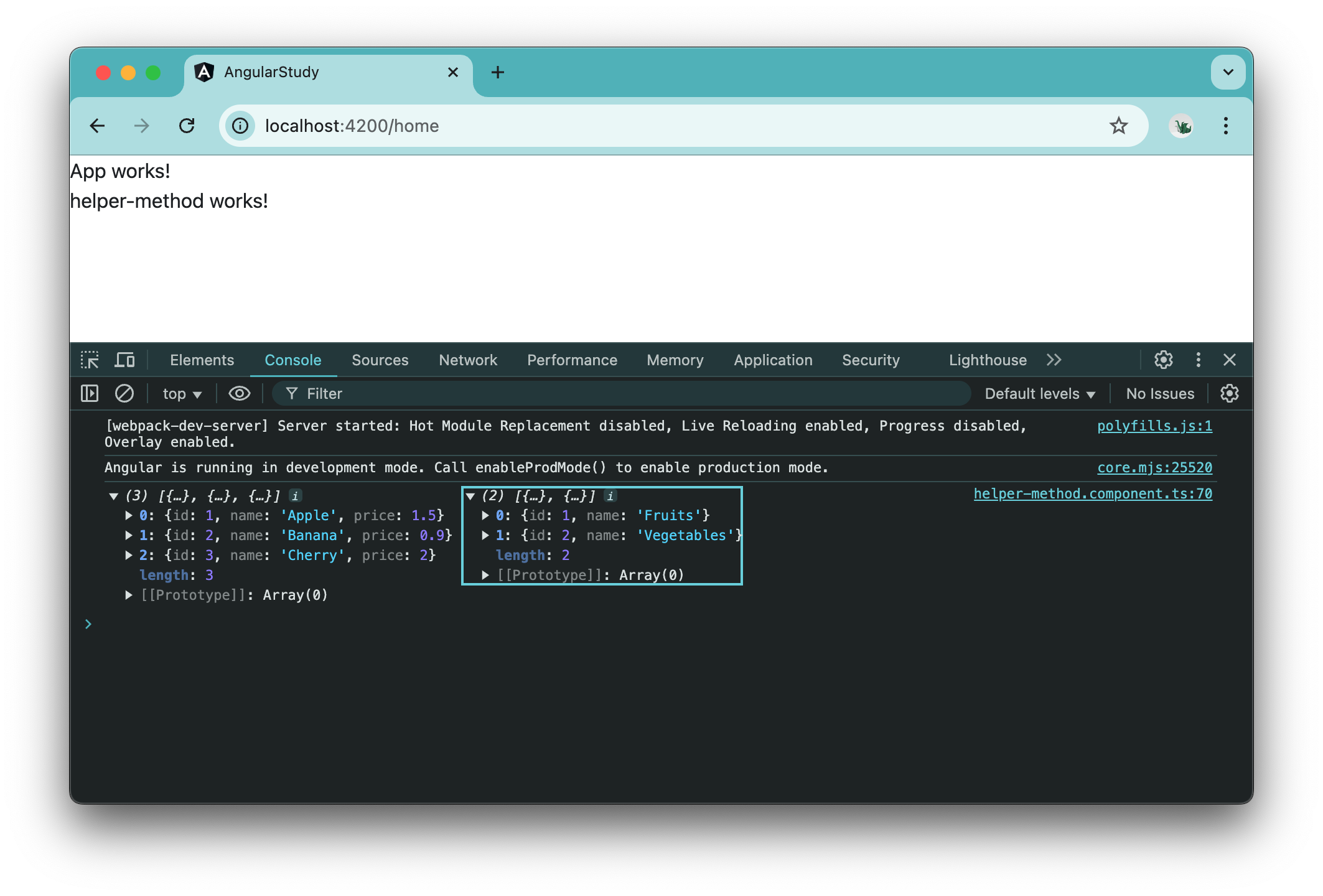
Task: Open DevTools settings via gear icon
Action: pyautogui.click(x=1162, y=360)
